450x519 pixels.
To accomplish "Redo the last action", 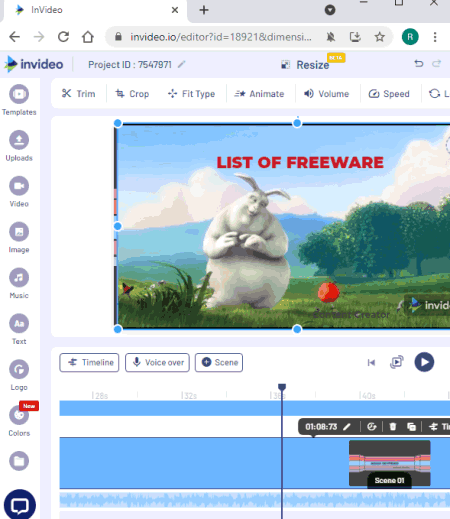I will 436,63.
